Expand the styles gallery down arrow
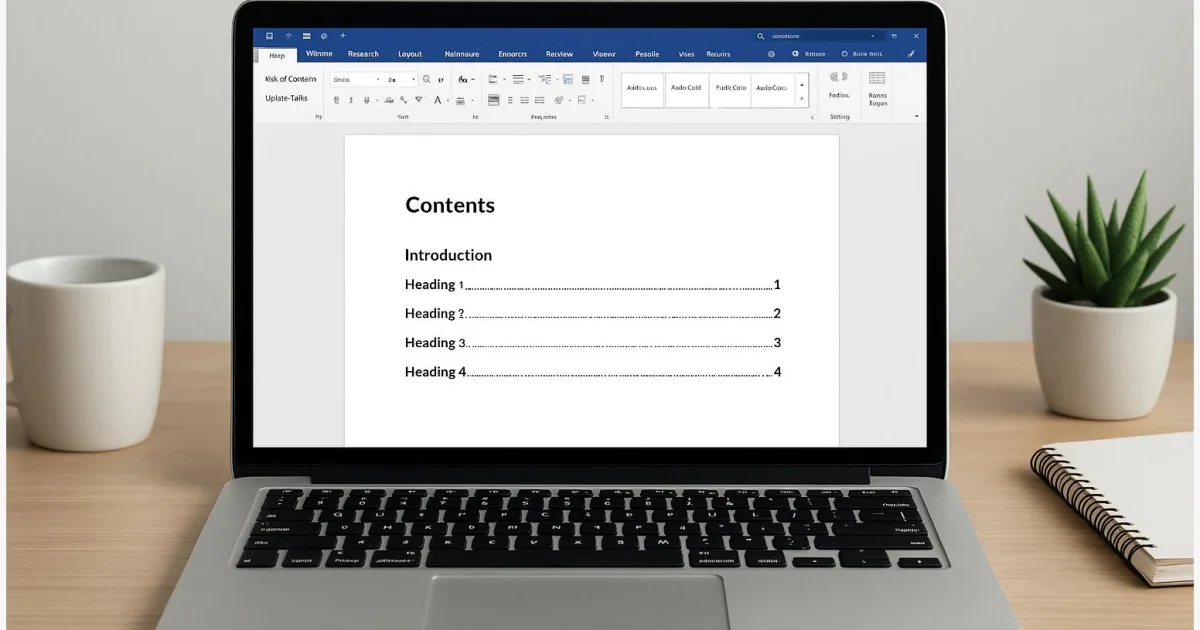The height and width of the screenshot is (630, 1200). [801, 99]
